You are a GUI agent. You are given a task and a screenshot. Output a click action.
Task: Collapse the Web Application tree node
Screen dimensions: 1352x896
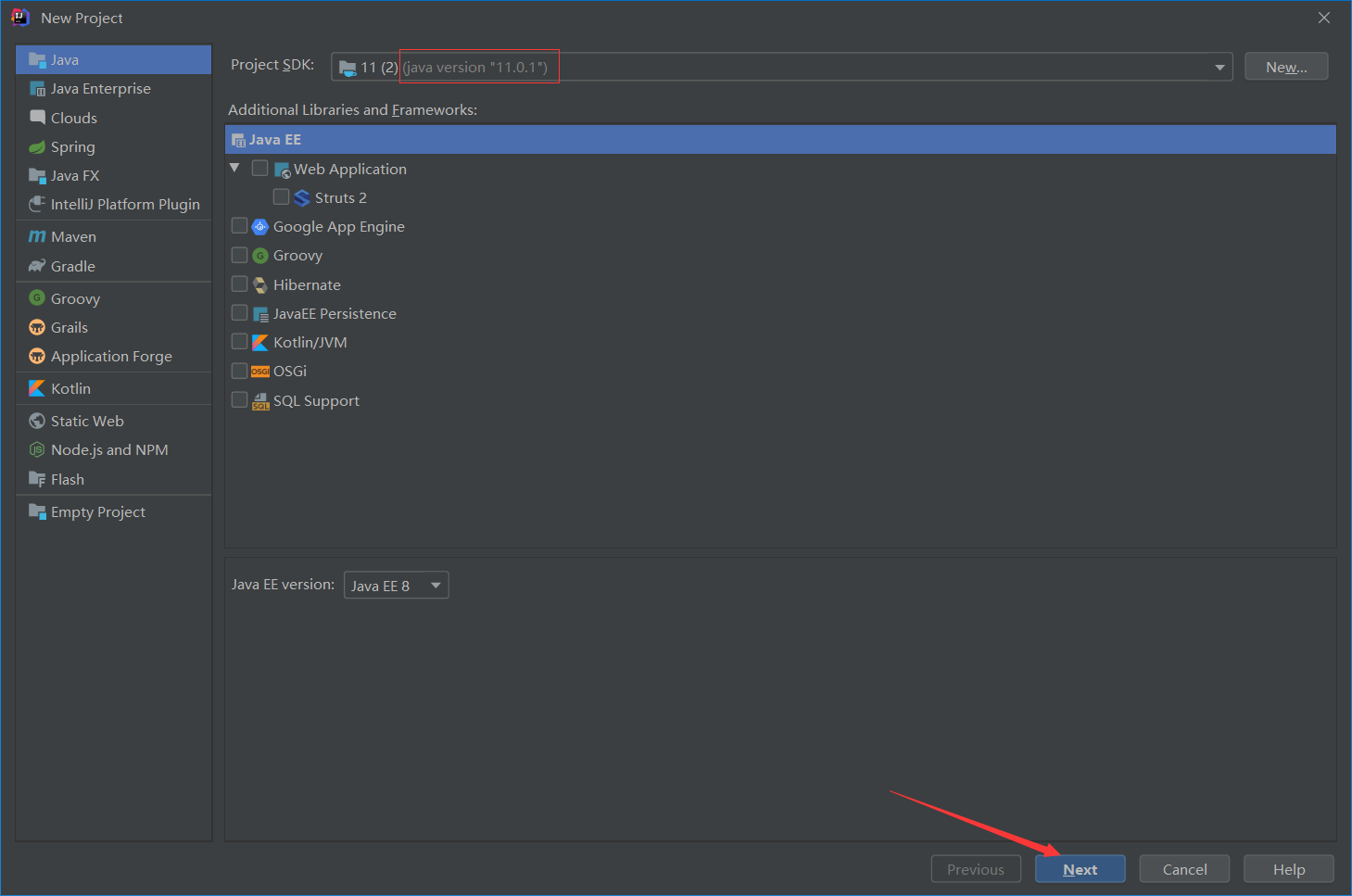coord(234,168)
